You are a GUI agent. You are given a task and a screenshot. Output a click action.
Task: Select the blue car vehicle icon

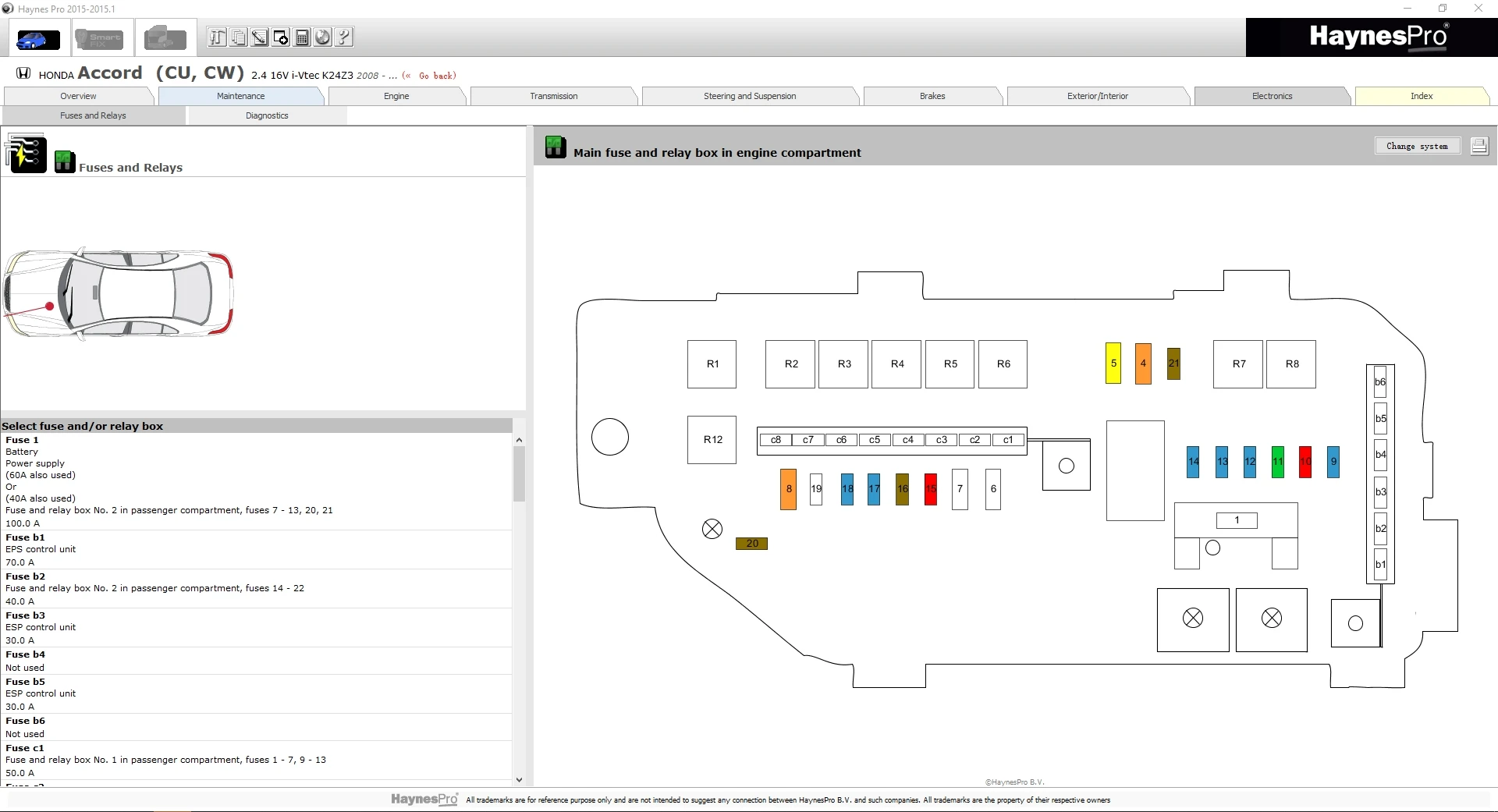(x=38, y=38)
